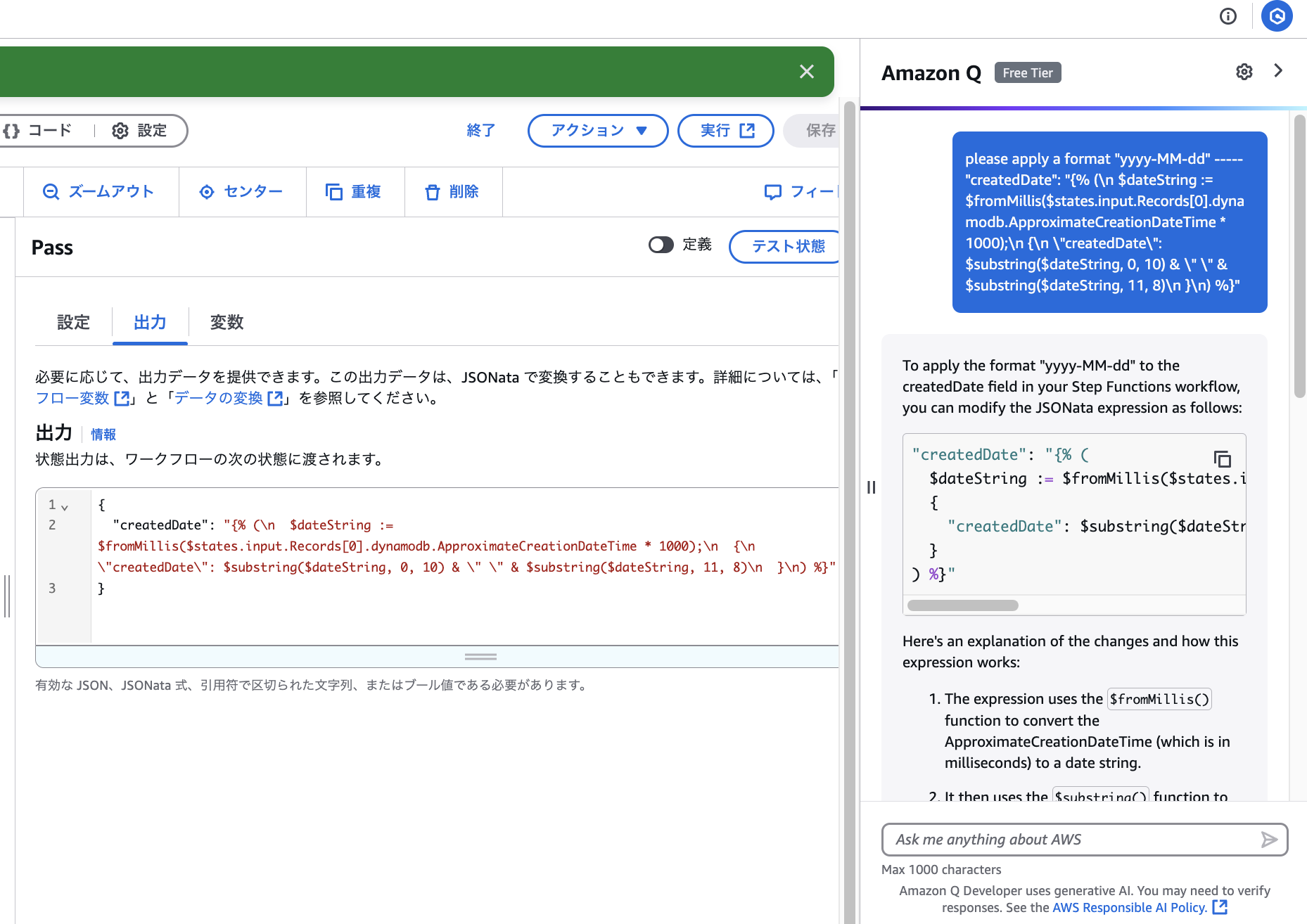1307x924 pixels.
Task: Click the info icon in the top bar
Action: coord(1228,16)
